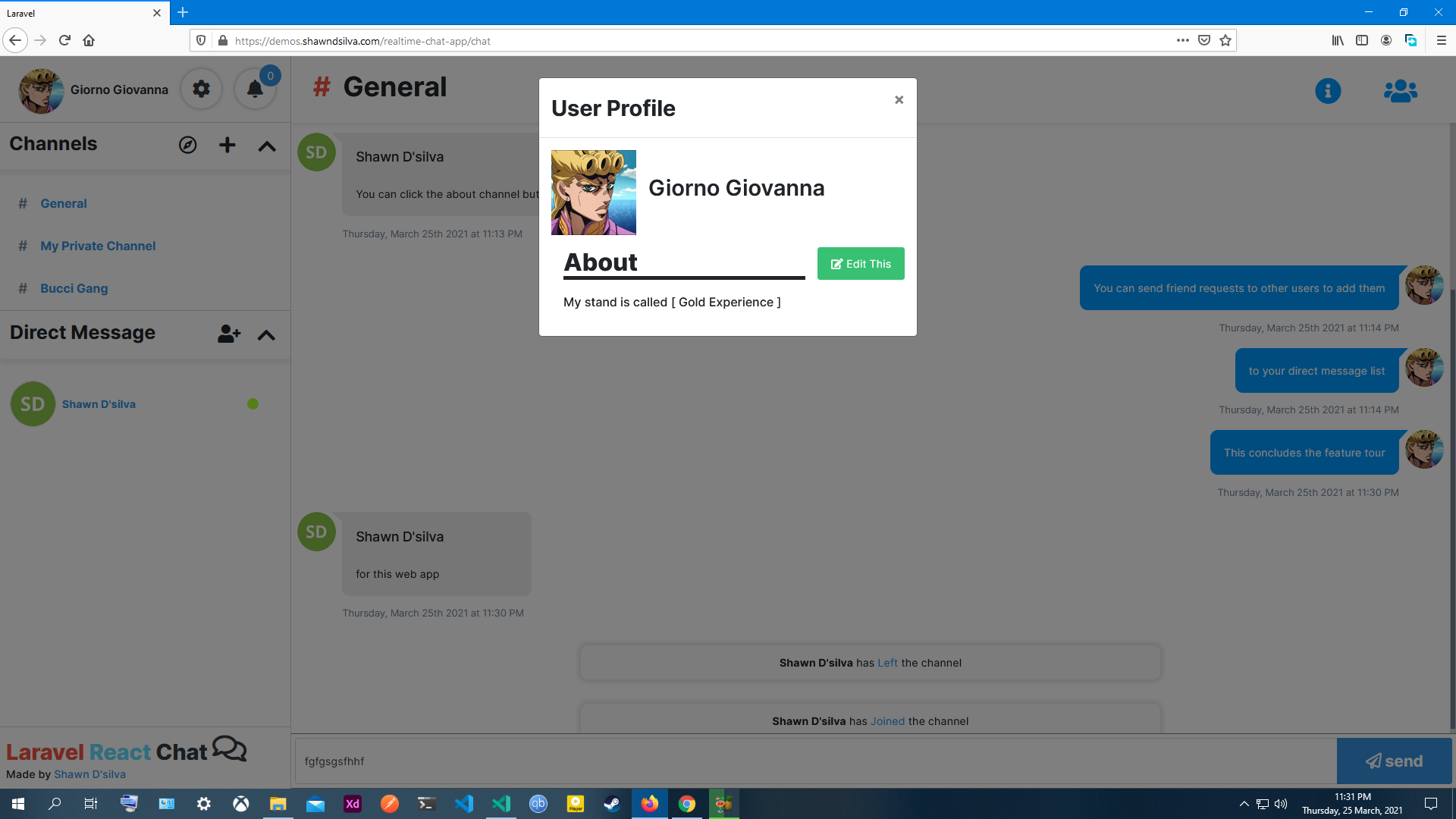Open the Shawn D'silva author link
This screenshot has height=819, width=1456.
click(89, 774)
